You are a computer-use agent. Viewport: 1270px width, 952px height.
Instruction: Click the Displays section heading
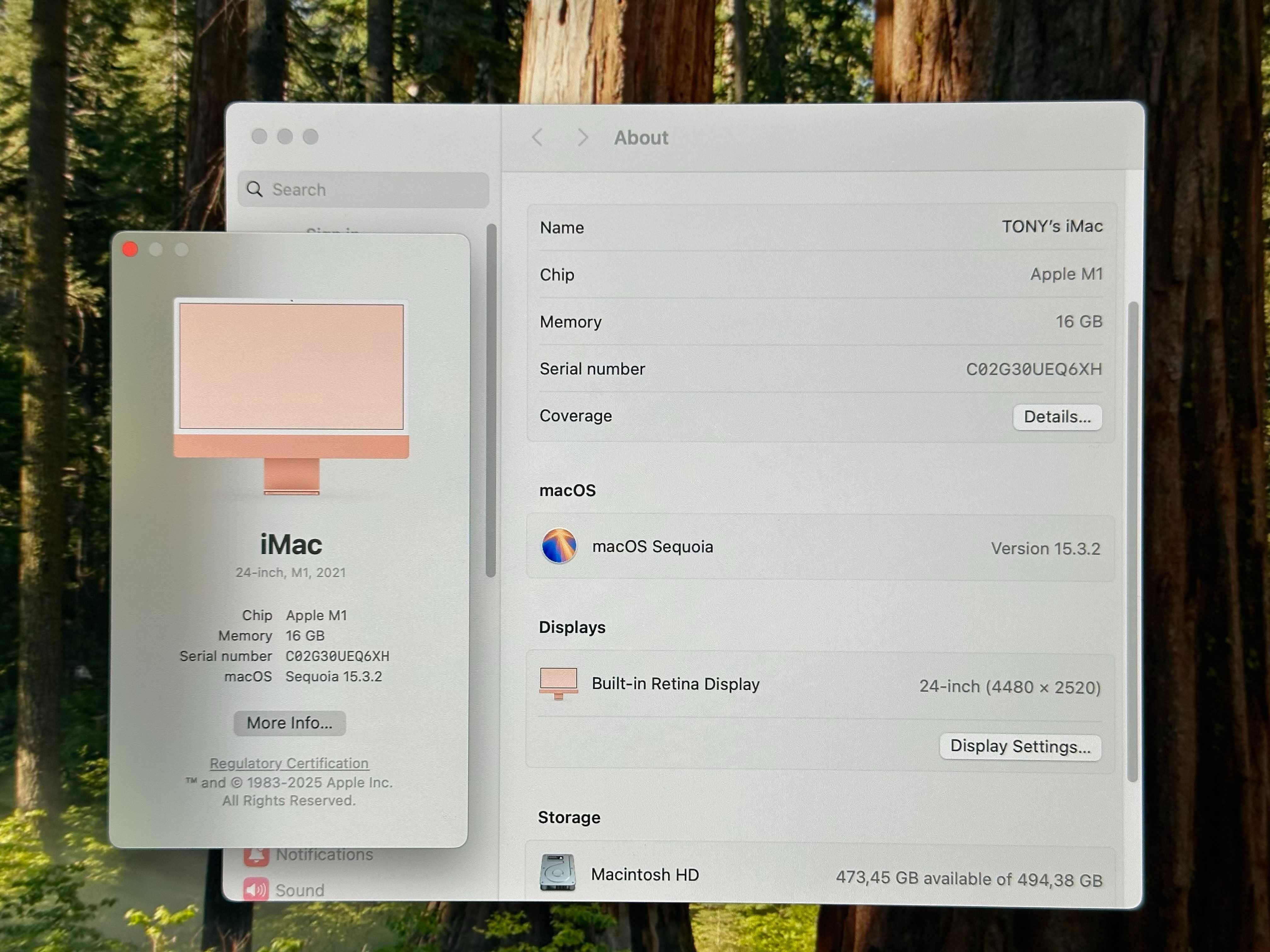[572, 627]
